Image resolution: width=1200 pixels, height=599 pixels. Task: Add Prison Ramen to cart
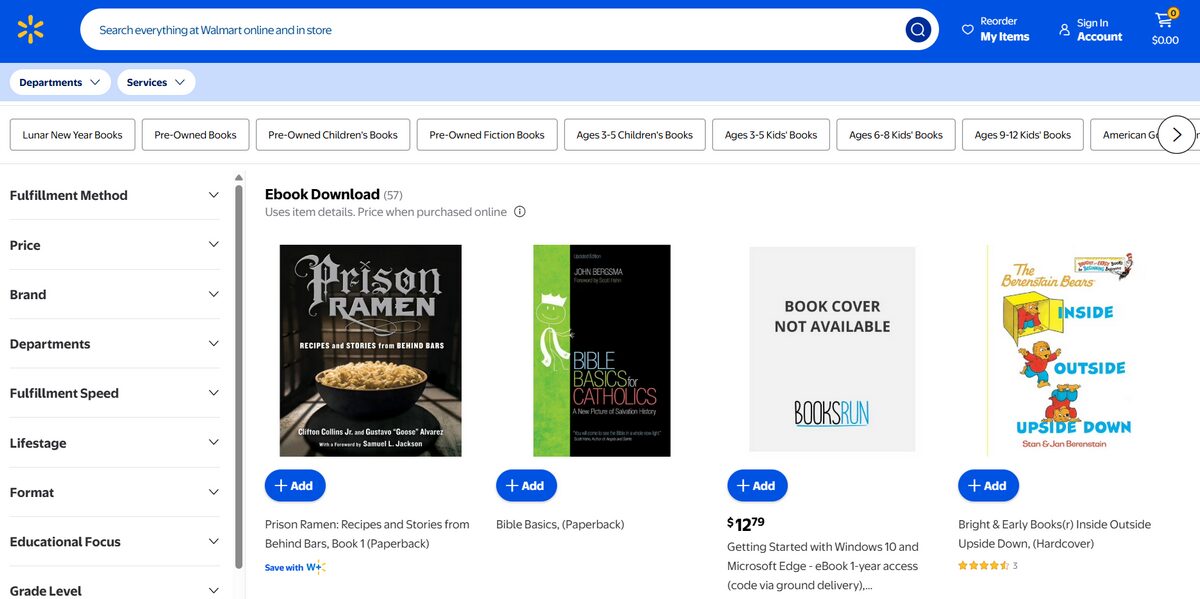pyautogui.click(x=295, y=485)
